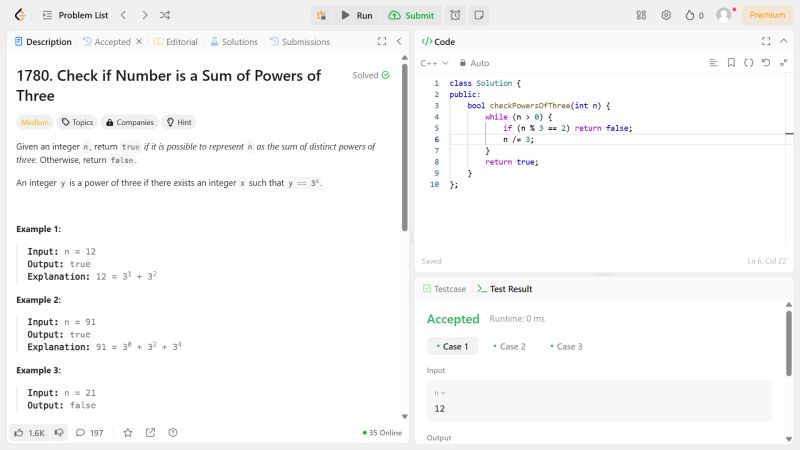Screen dimensions: 800x450
Task: Reset code with the undo arrow icon
Action: click(765, 63)
